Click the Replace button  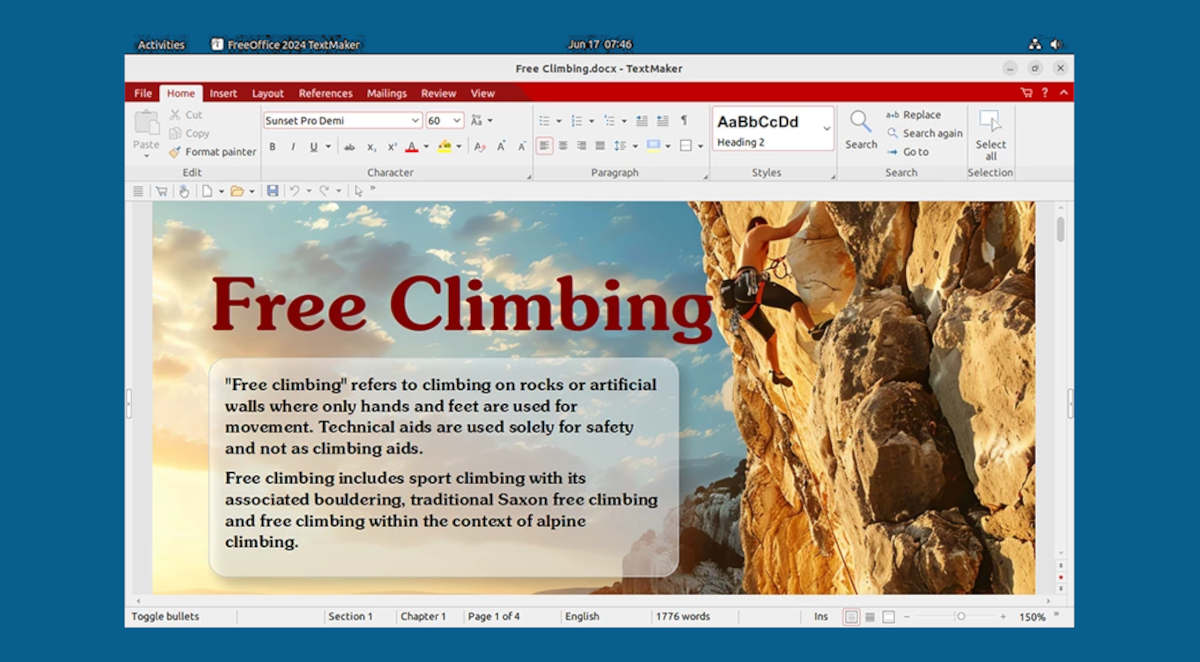pos(915,114)
